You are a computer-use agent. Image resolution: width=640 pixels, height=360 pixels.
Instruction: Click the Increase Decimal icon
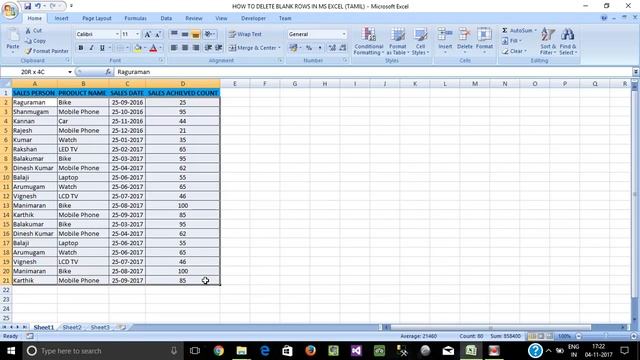[332, 48]
